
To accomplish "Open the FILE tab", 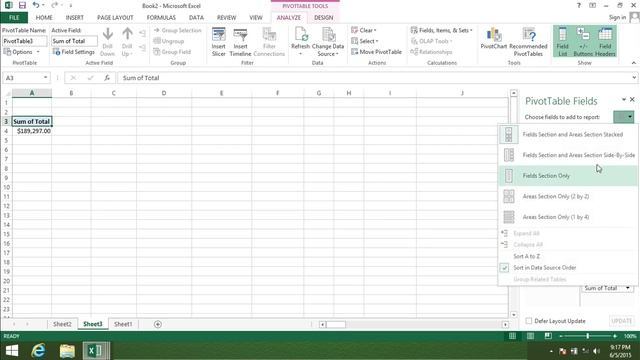I will pos(14,18).
